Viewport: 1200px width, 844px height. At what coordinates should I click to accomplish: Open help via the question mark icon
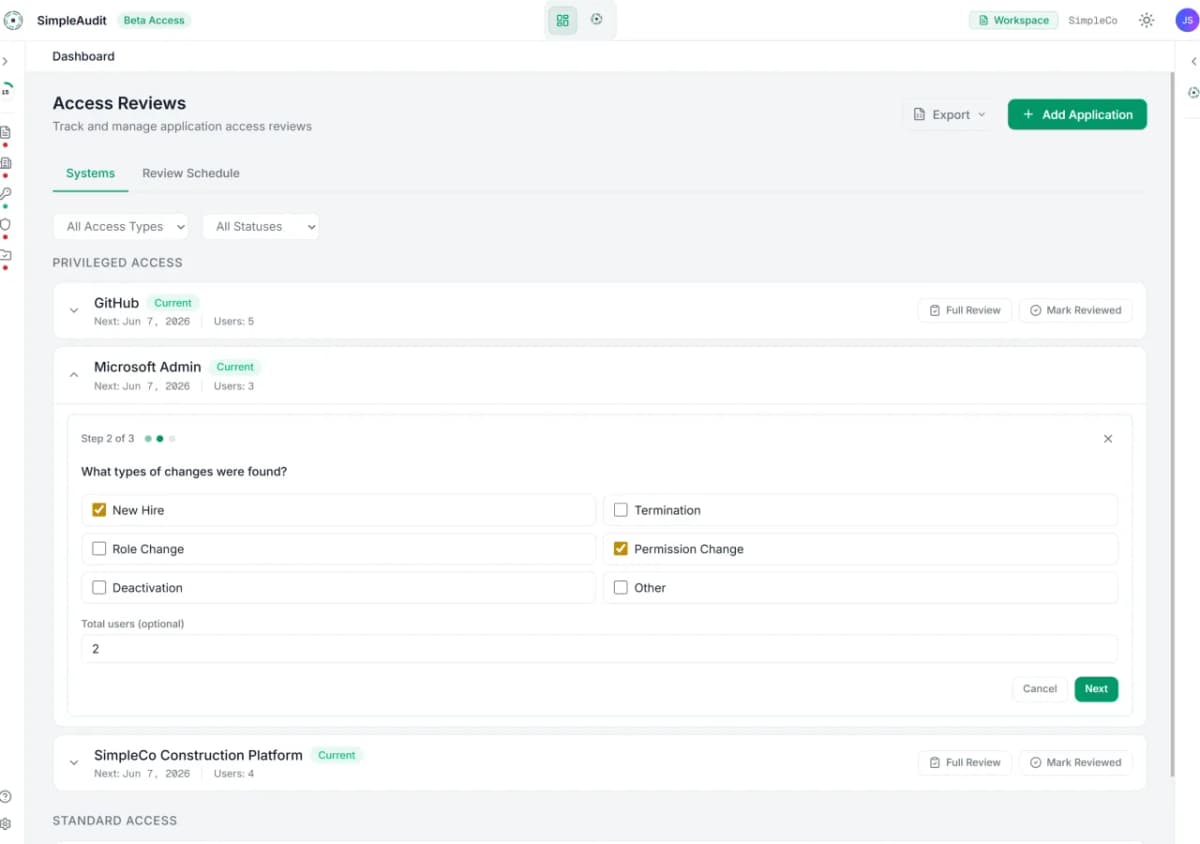point(8,796)
